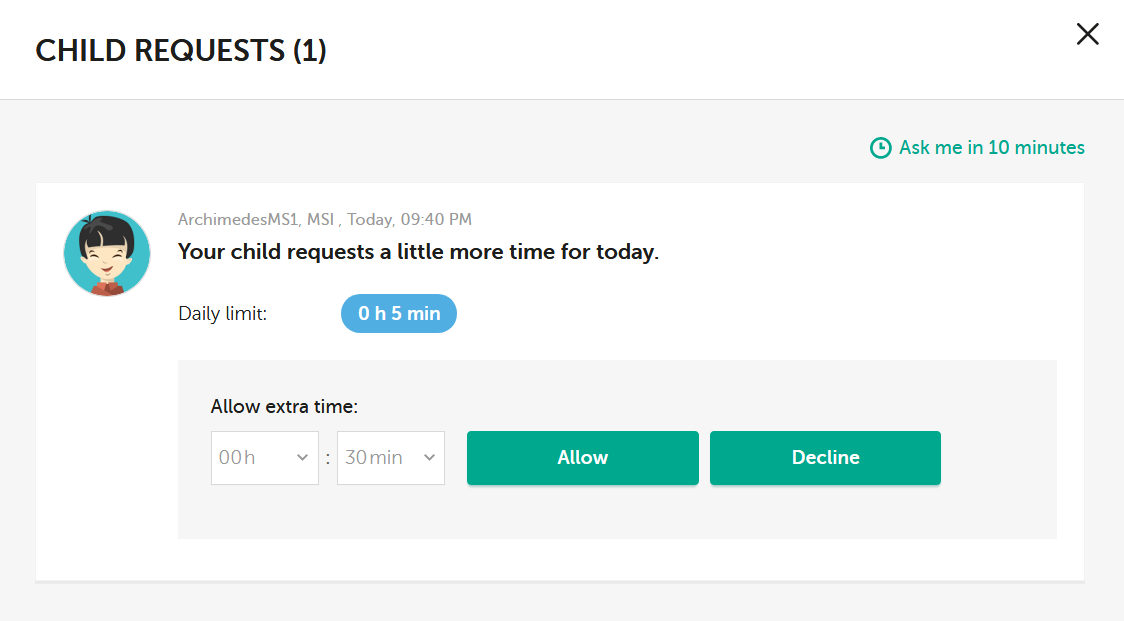Open the hours dropdown showing 00h
Viewport: 1124px width, 621px height.
[264, 458]
